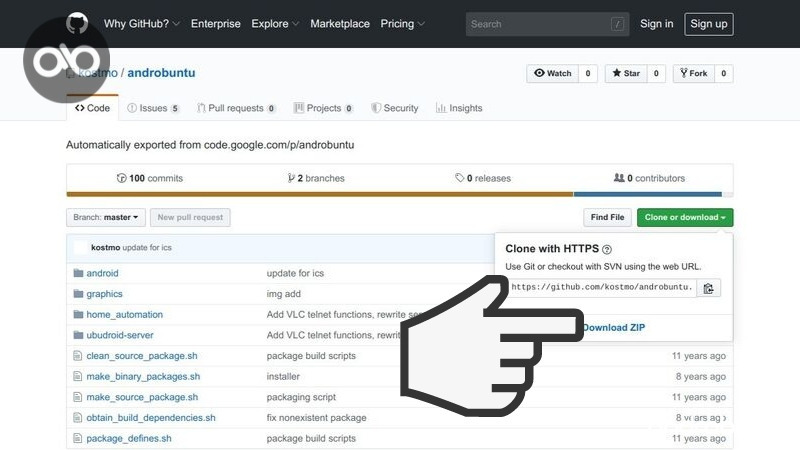Open the Branch: master dropdown
This screenshot has width=800, height=450.
point(106,217)
